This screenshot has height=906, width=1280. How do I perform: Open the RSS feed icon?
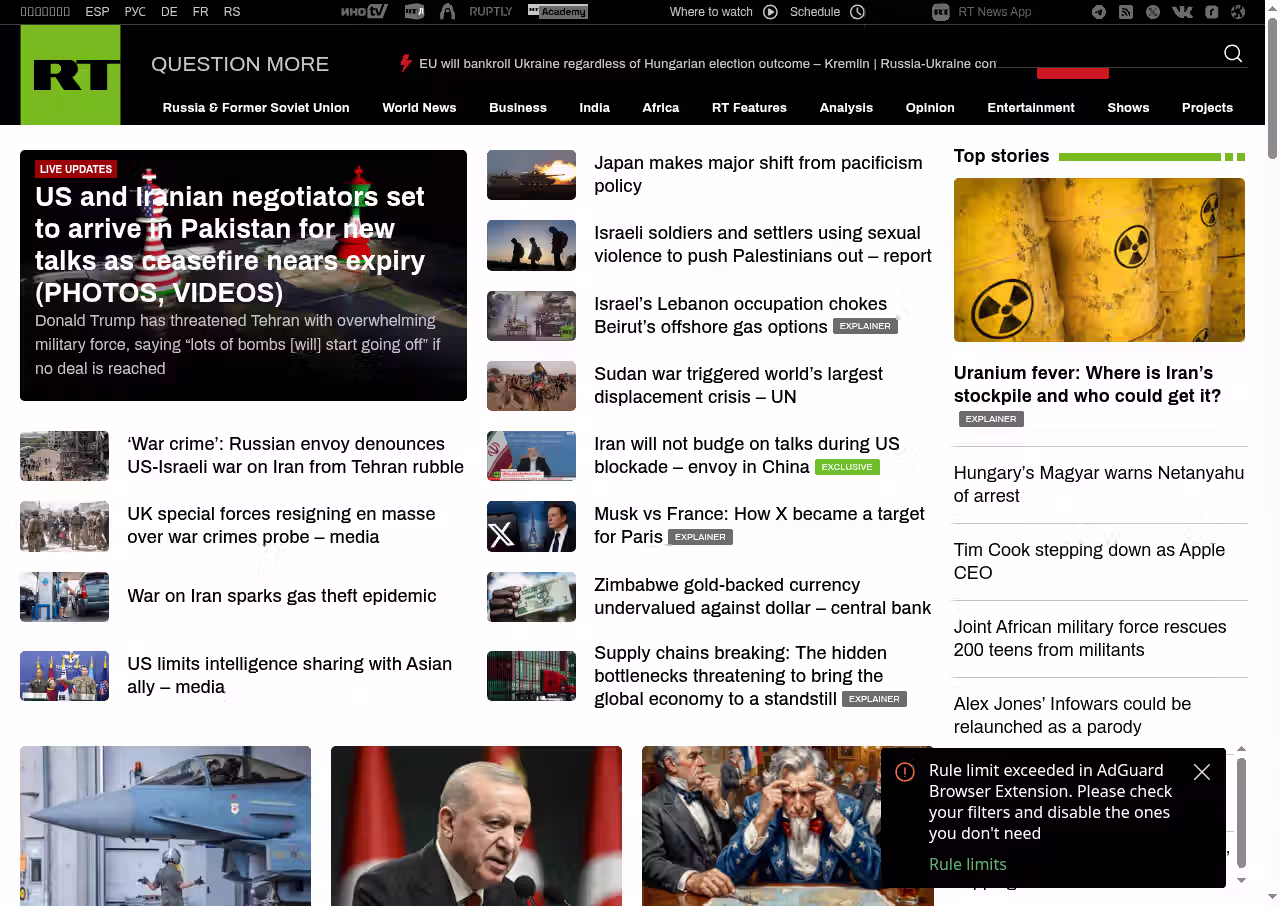pos(1126,12)
